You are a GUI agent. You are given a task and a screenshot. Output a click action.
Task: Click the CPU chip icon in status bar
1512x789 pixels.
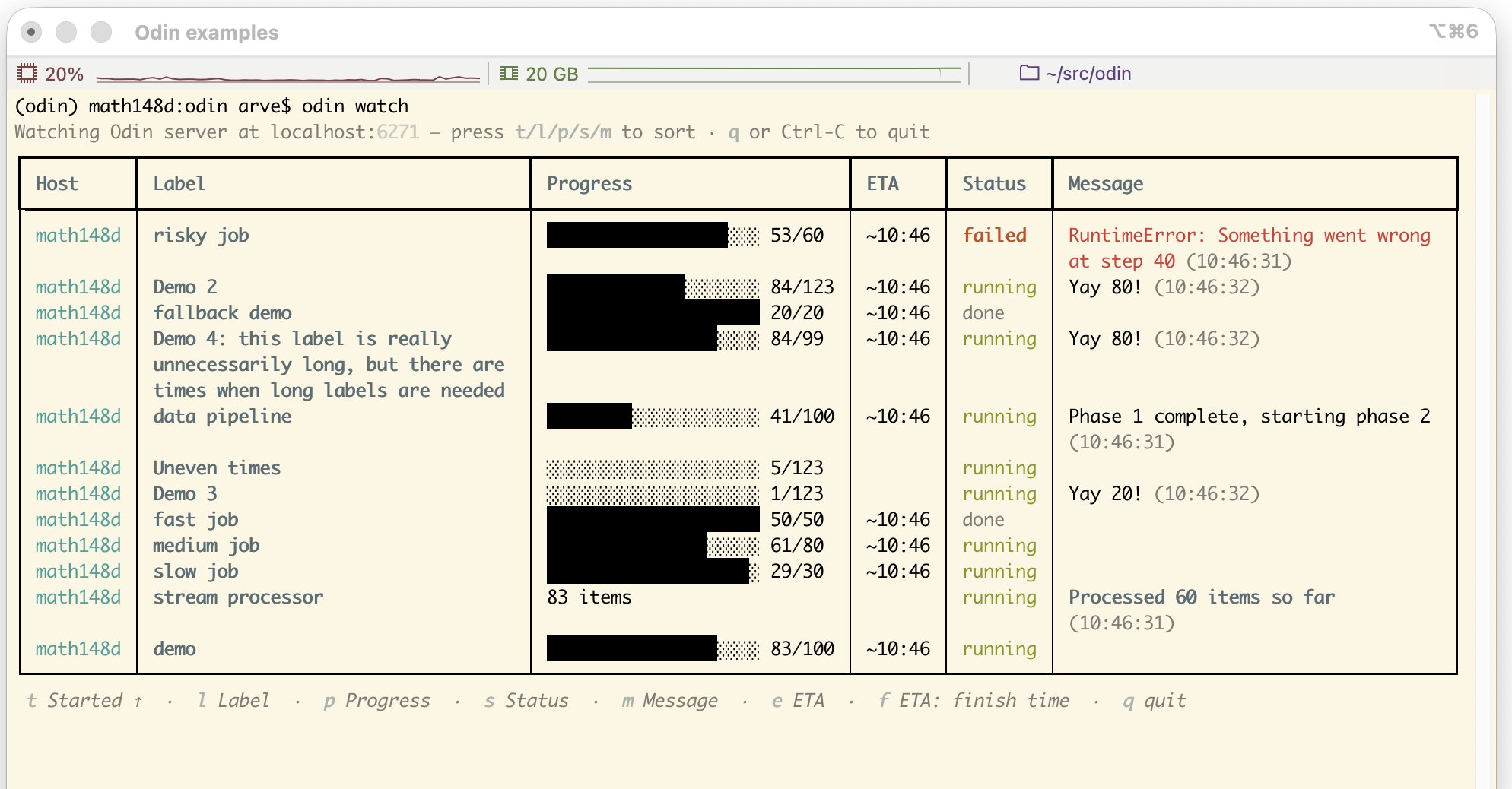coord(27,74)
